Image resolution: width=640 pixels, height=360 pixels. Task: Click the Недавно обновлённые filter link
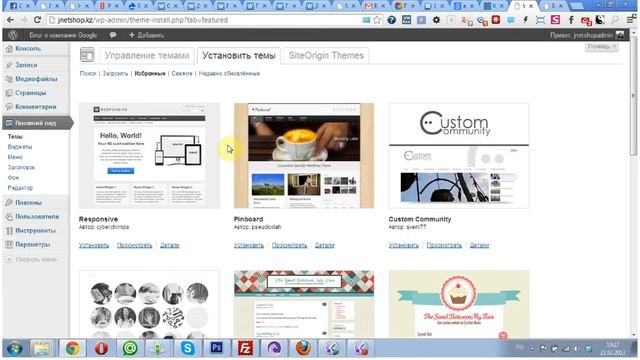point(229,73)
